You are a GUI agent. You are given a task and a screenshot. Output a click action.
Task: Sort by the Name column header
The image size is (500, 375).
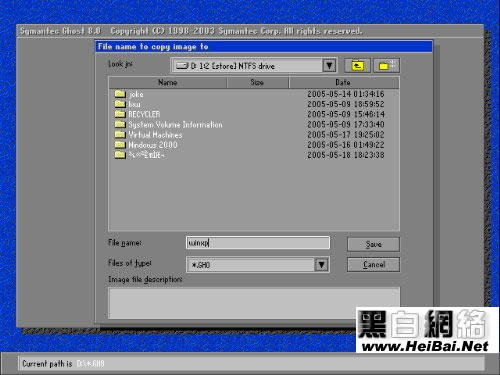pos(168,82)
